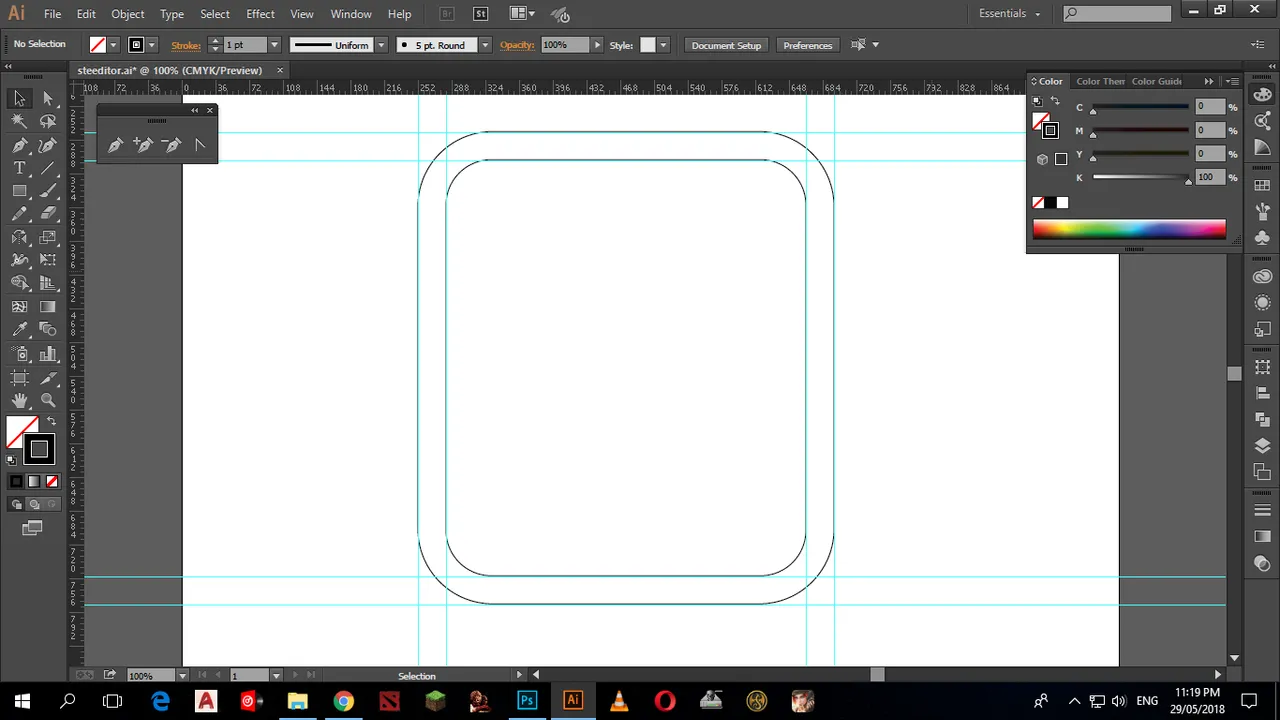Screen dimensions: 1280x720
Task: Click the Document Setup button
Action: tap(726, 45)
